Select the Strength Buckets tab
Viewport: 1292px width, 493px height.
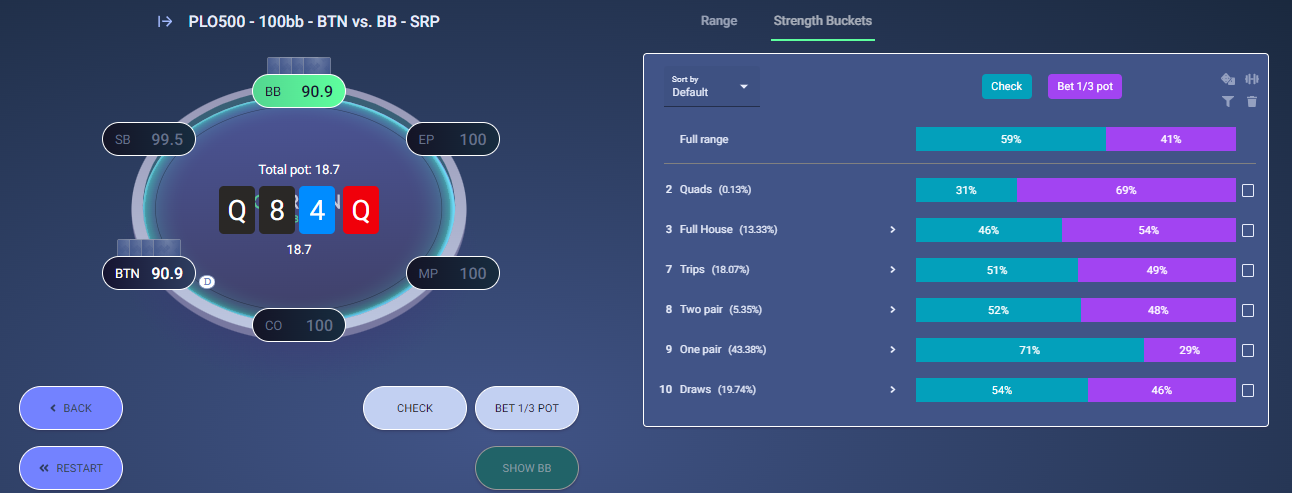click(823, 21)
